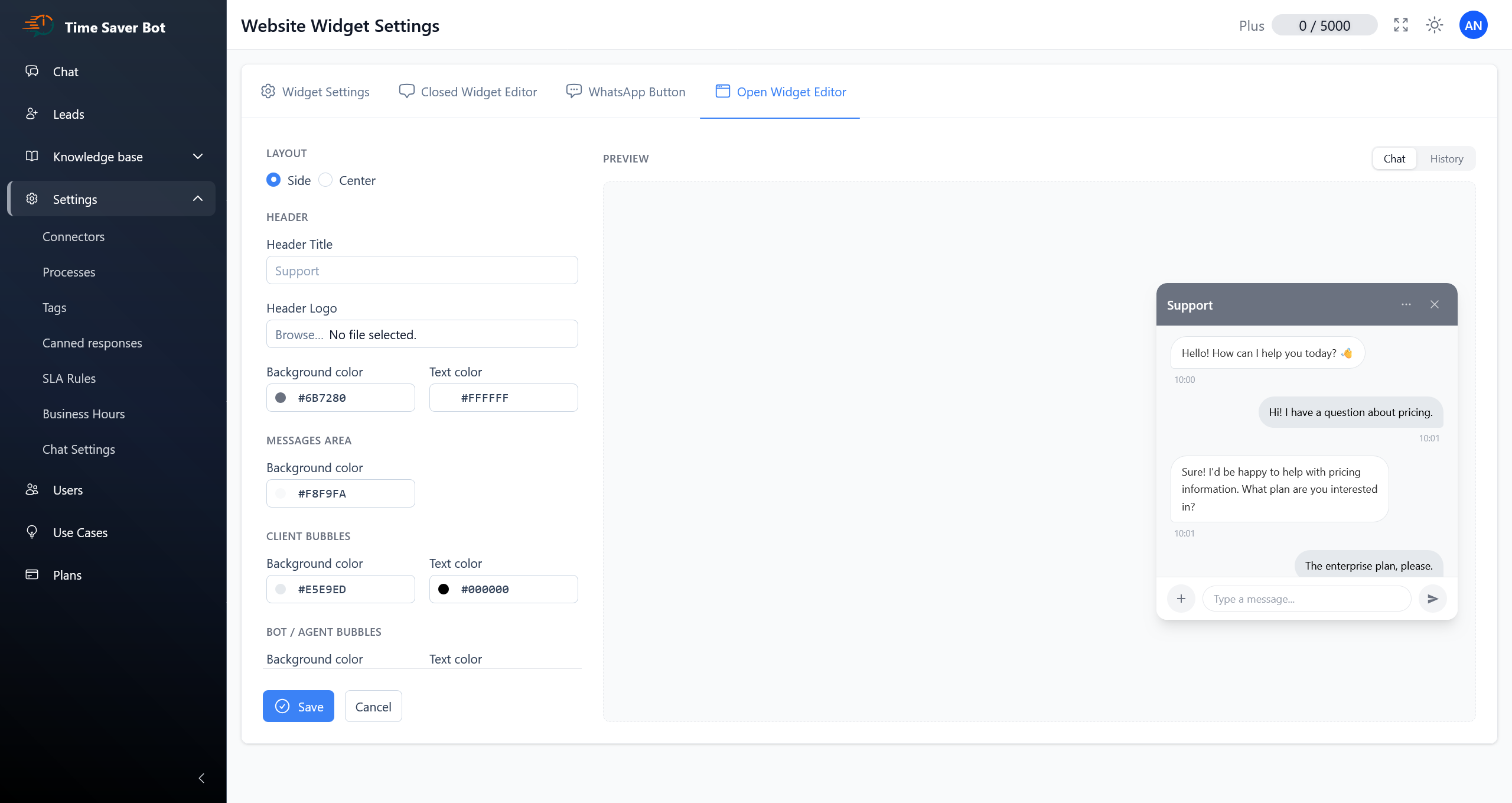Switch preview to History view
1512x803 pixels.
[1446, 158]
